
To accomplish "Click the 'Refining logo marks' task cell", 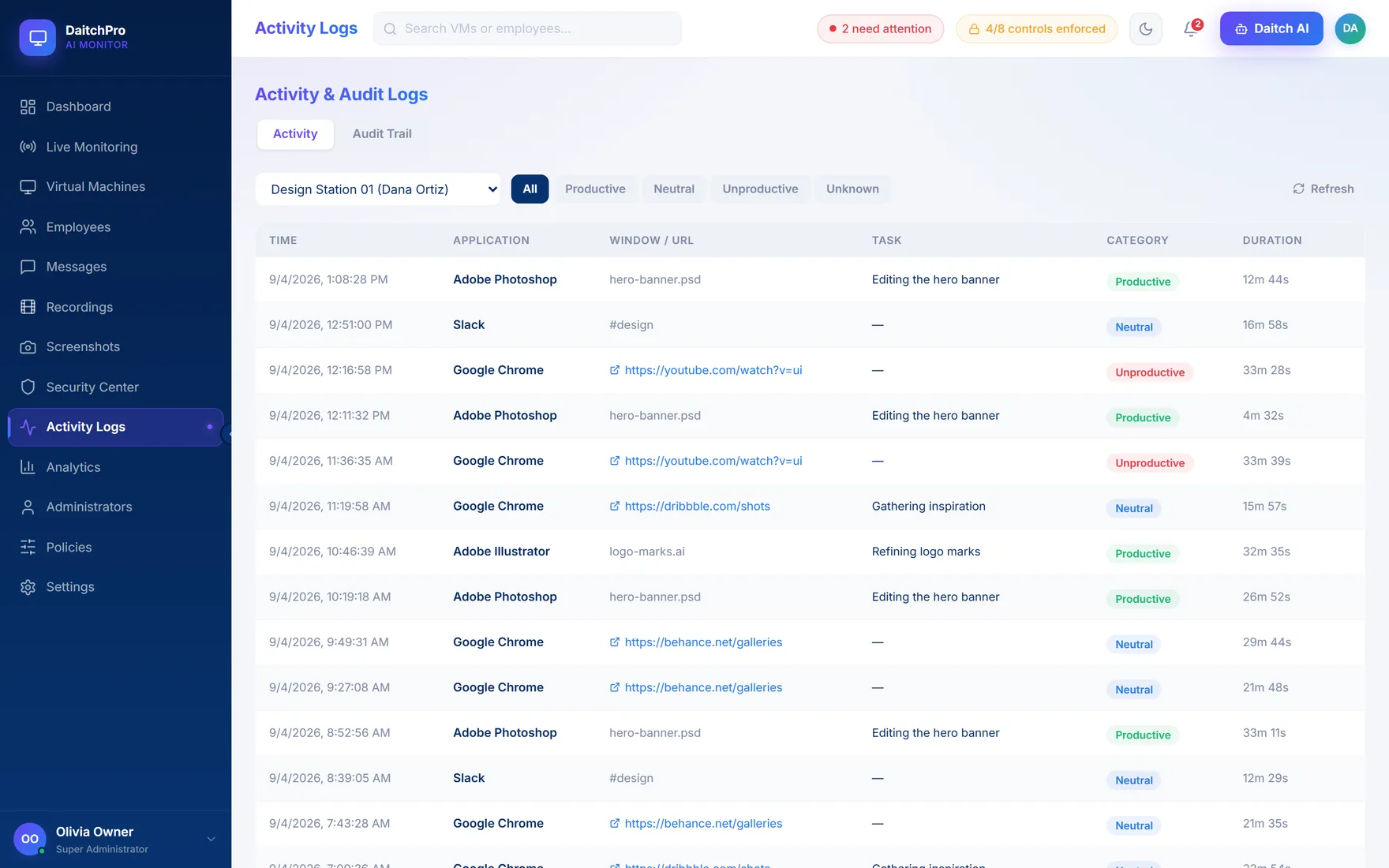I will [x=926, y=552].
